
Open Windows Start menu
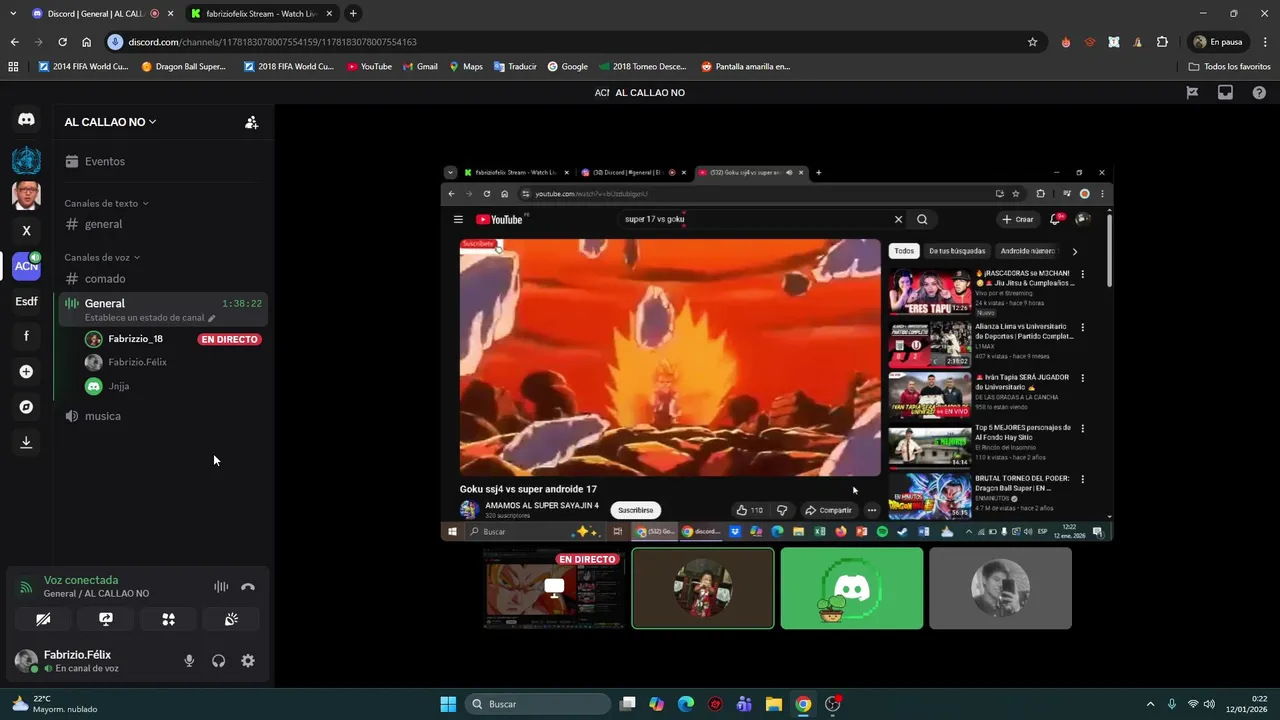pos(448,704)
